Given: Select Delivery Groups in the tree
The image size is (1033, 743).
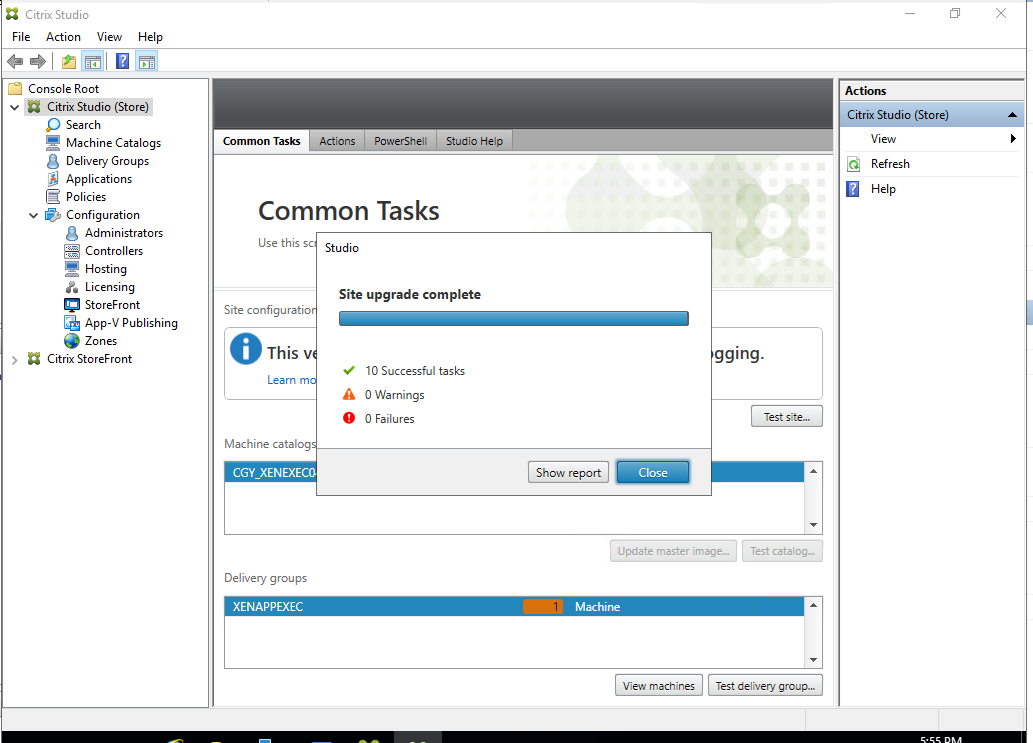Looking at the screenshot, I should (107, 161).
